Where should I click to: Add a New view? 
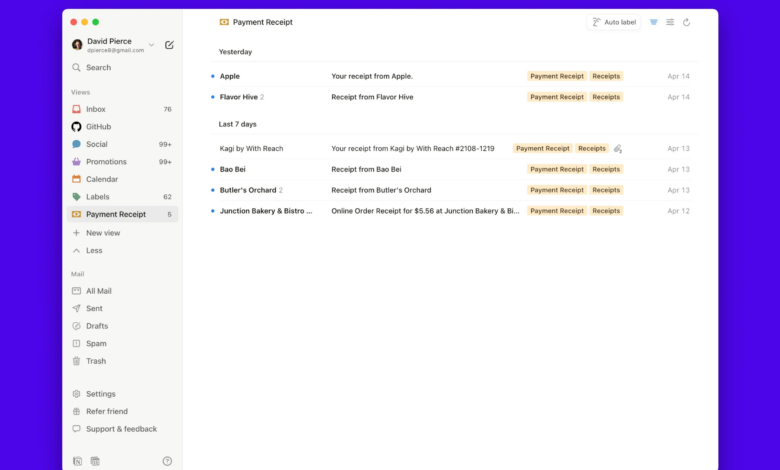coord(122,233)
